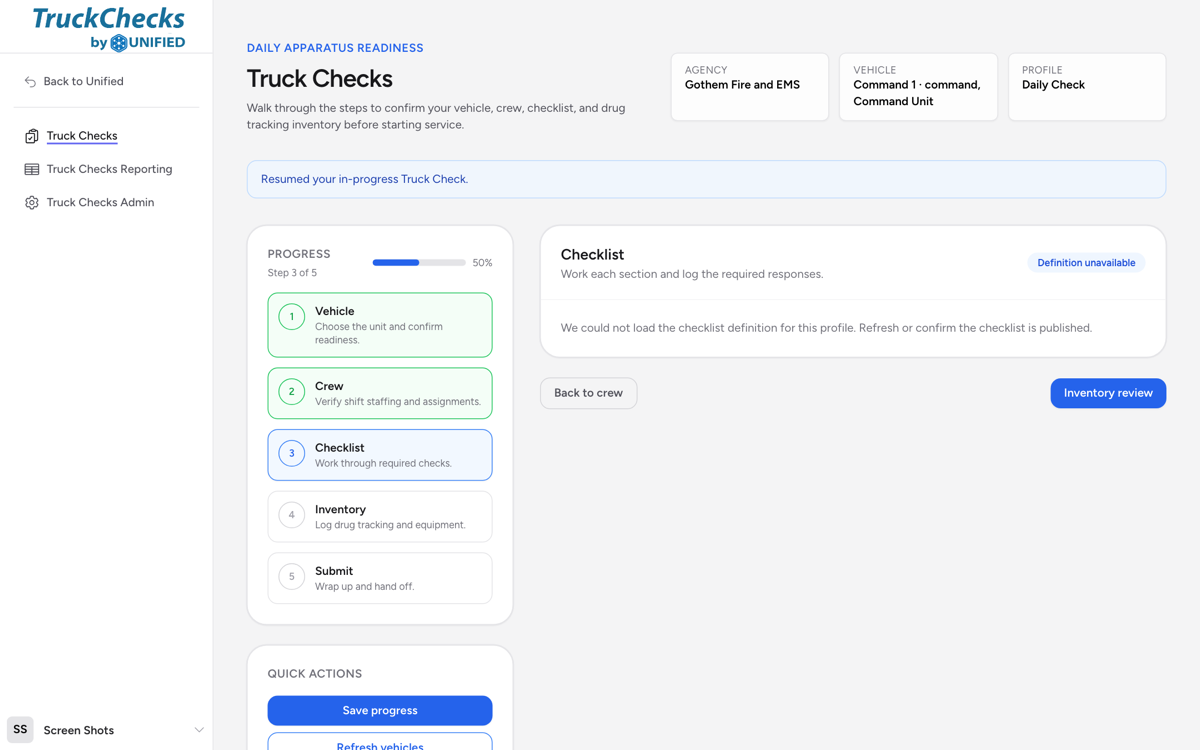
Task: Open Truck Checks Reporting page
Action: click(x=109, y=169)
